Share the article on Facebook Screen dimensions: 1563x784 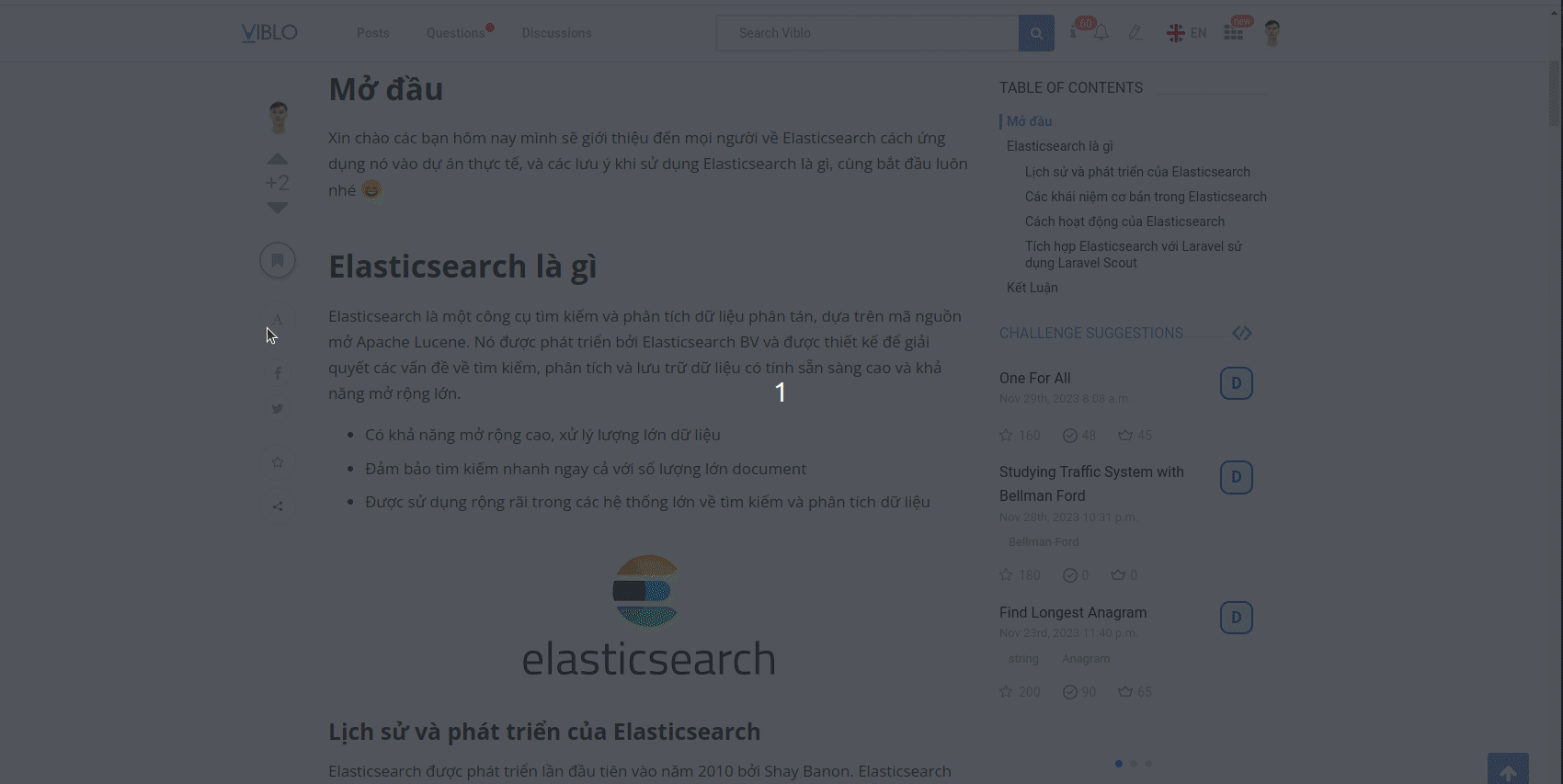pos(278,373)
